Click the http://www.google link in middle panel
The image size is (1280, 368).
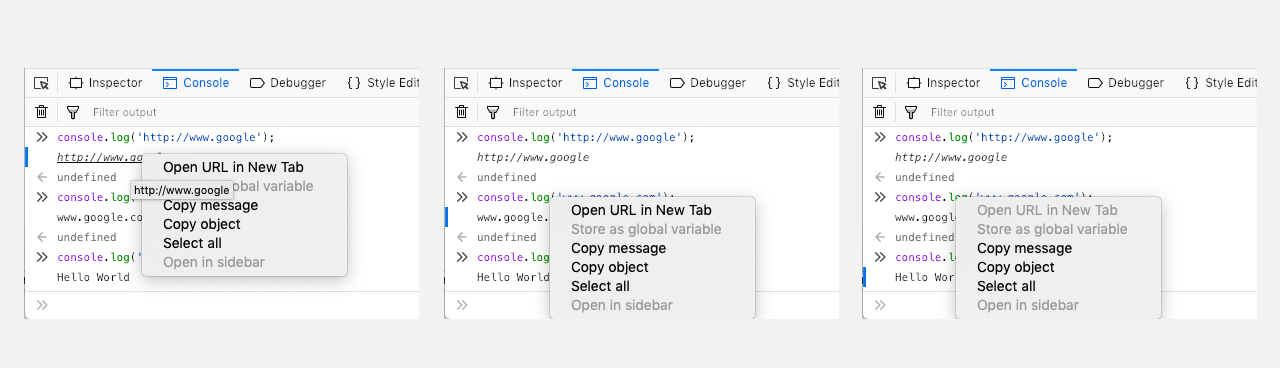[533, 157]
